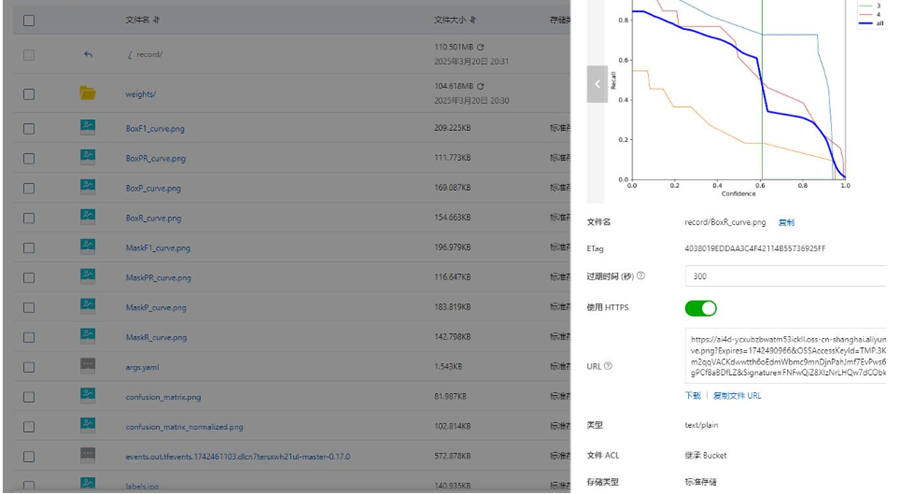
Task: Tick the checkbox for confusion_matrix.png
Action: click(29, 397)
